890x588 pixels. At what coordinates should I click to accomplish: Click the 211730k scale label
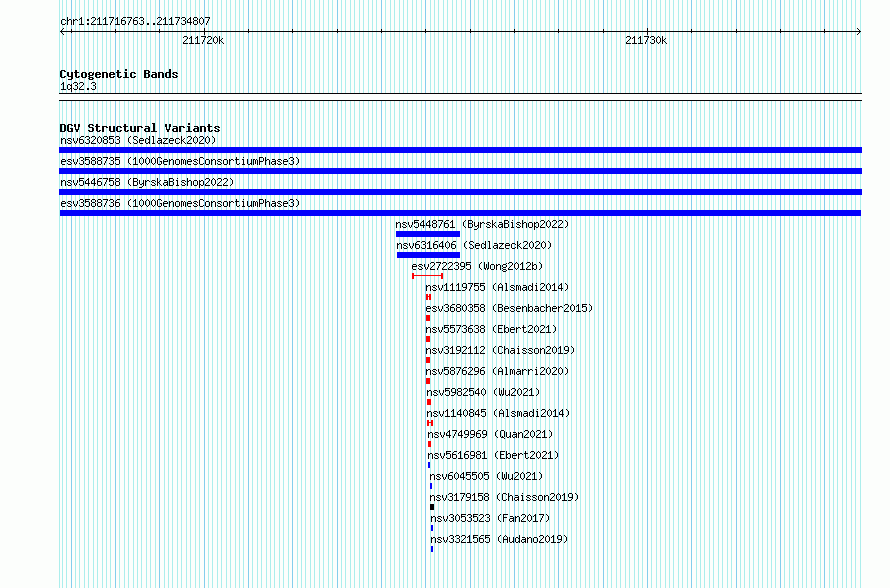pos(646,41)
